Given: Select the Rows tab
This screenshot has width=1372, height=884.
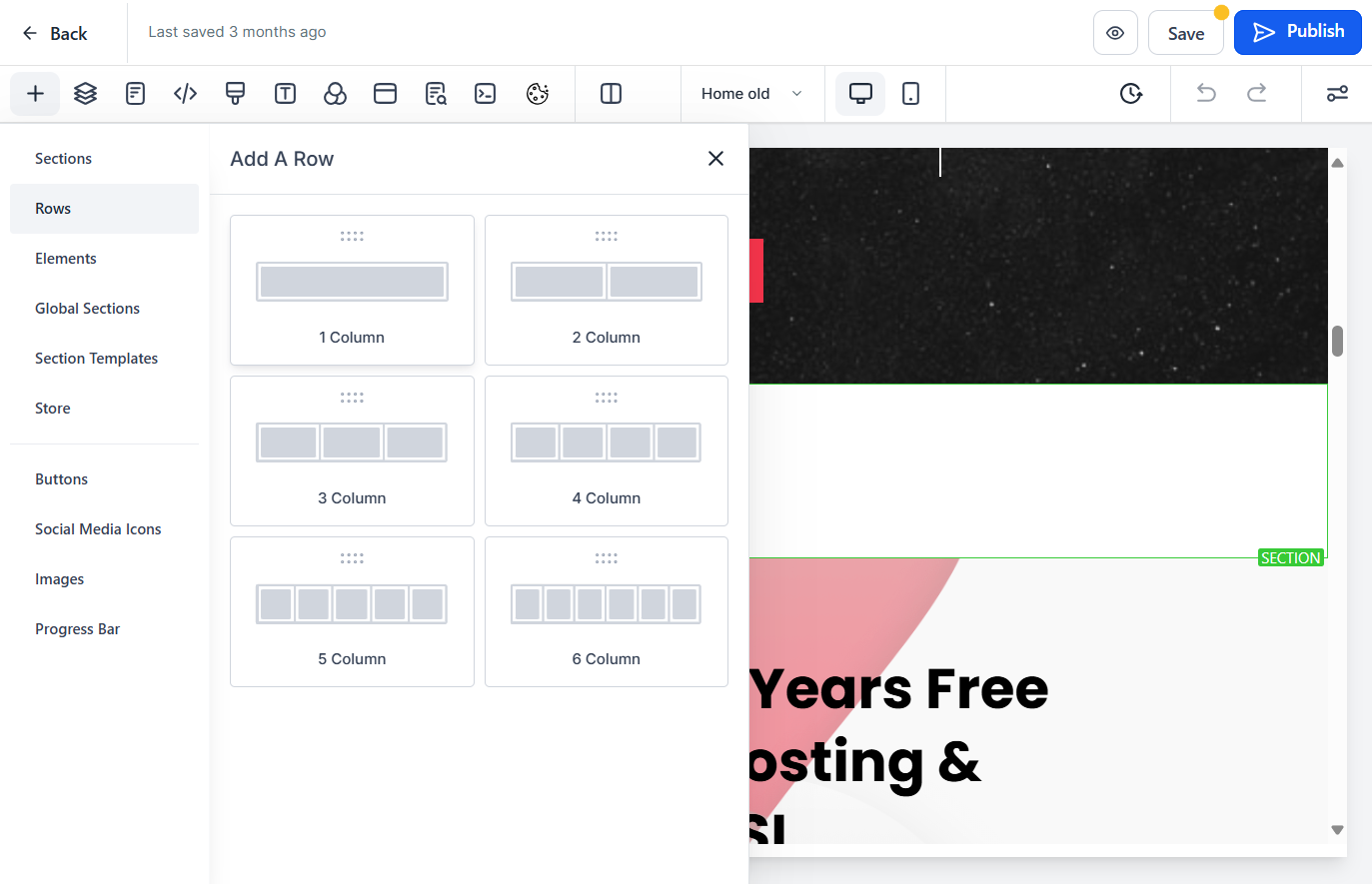Looking at the screenshot, I should point(104,209).
